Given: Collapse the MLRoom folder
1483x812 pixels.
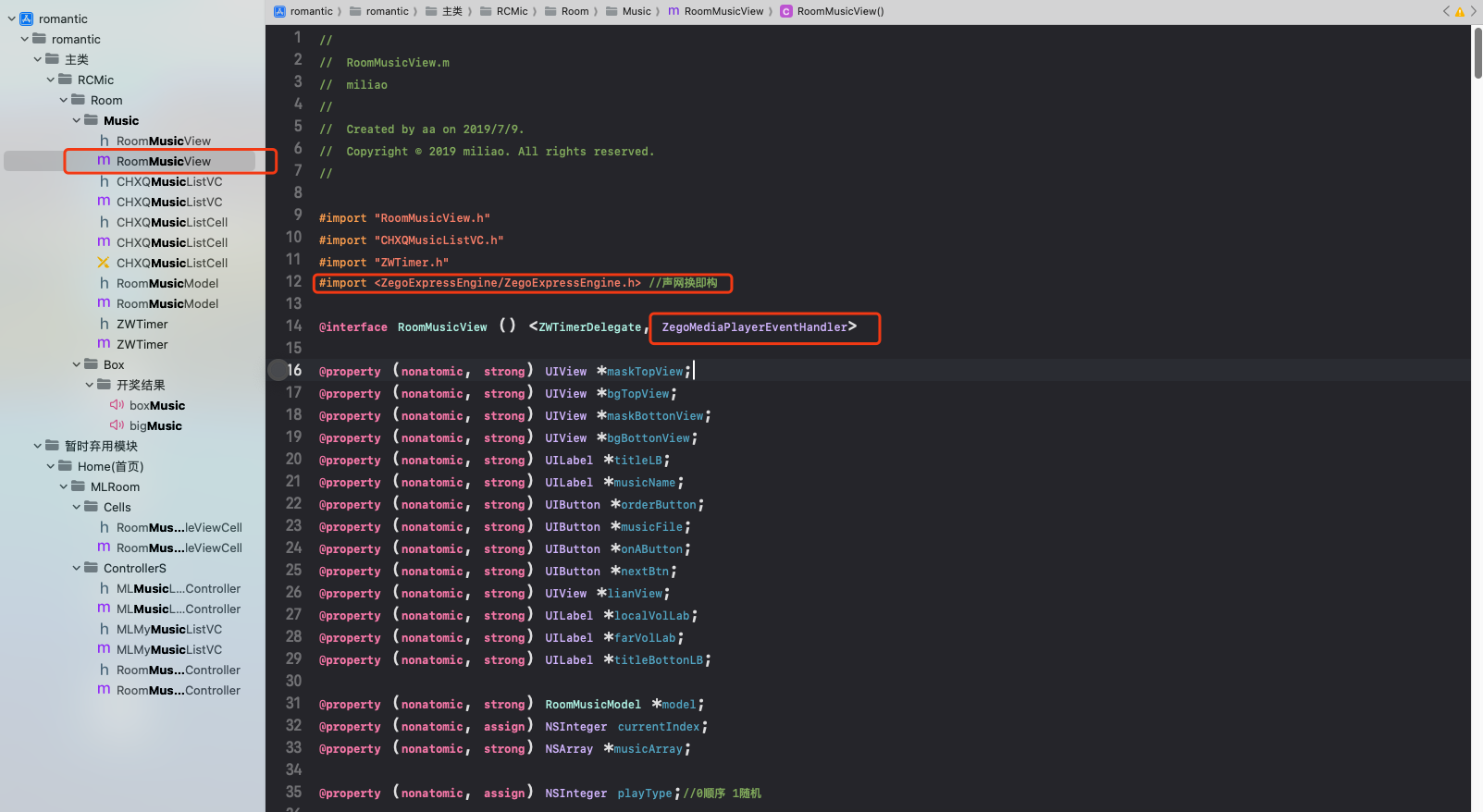Looking at the screenshot, I should point(64,486).
